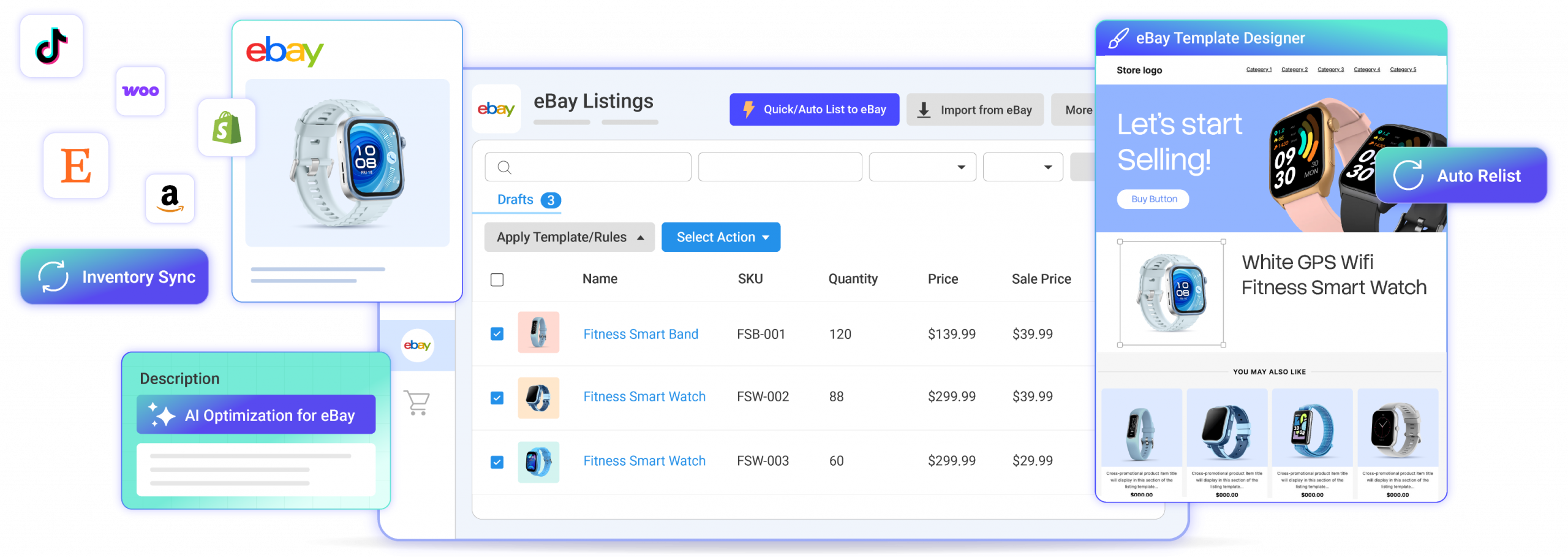Sort by the Sale Price column header

click(x=1041, y=279)
